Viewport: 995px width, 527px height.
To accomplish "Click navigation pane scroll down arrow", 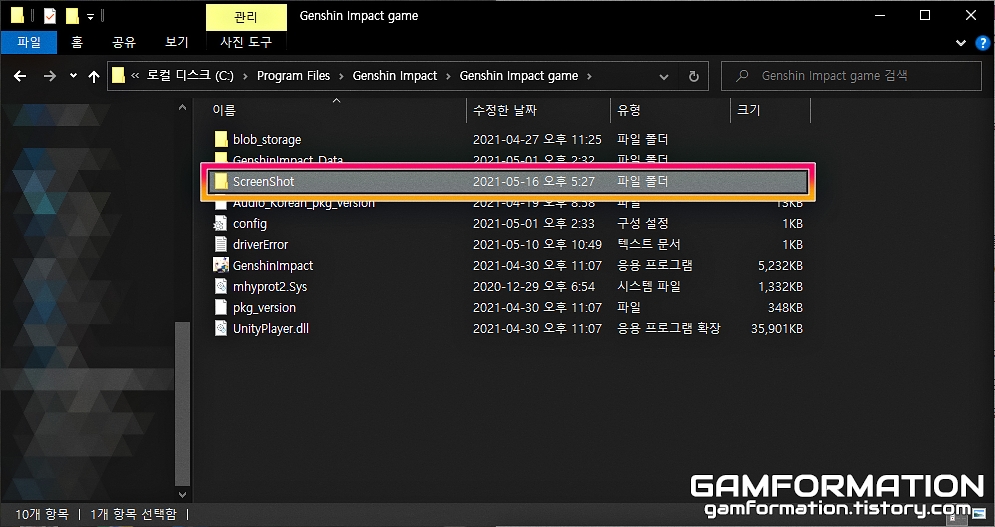I will coord(183,494).
